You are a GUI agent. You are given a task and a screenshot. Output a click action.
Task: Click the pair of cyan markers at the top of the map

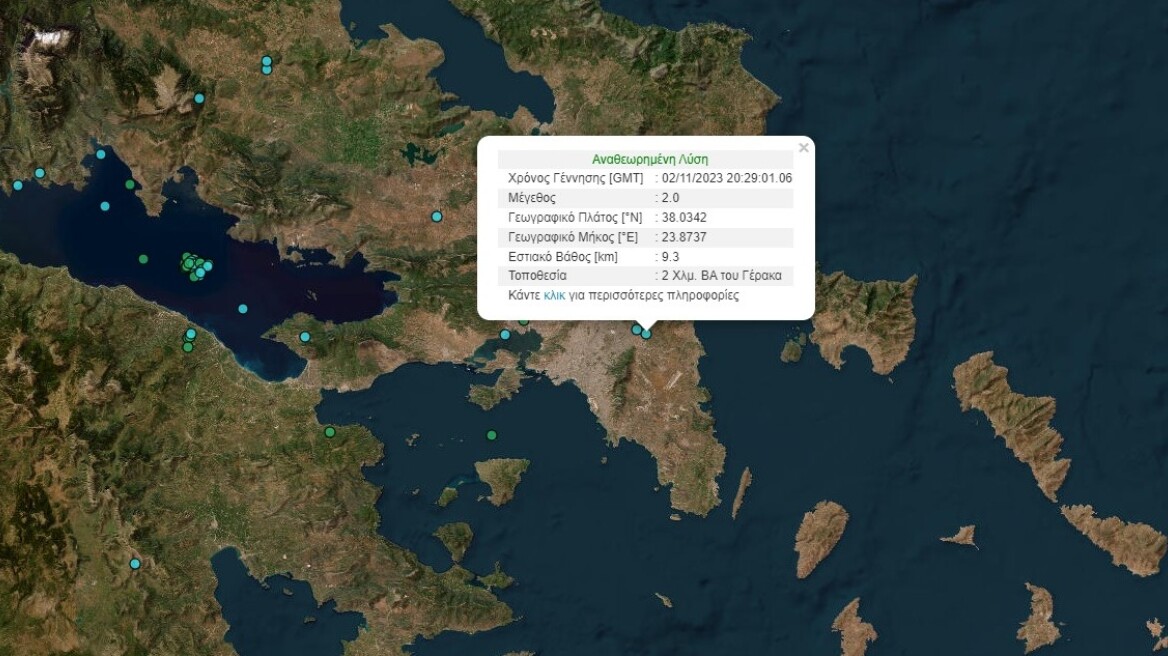coord(265,65)
